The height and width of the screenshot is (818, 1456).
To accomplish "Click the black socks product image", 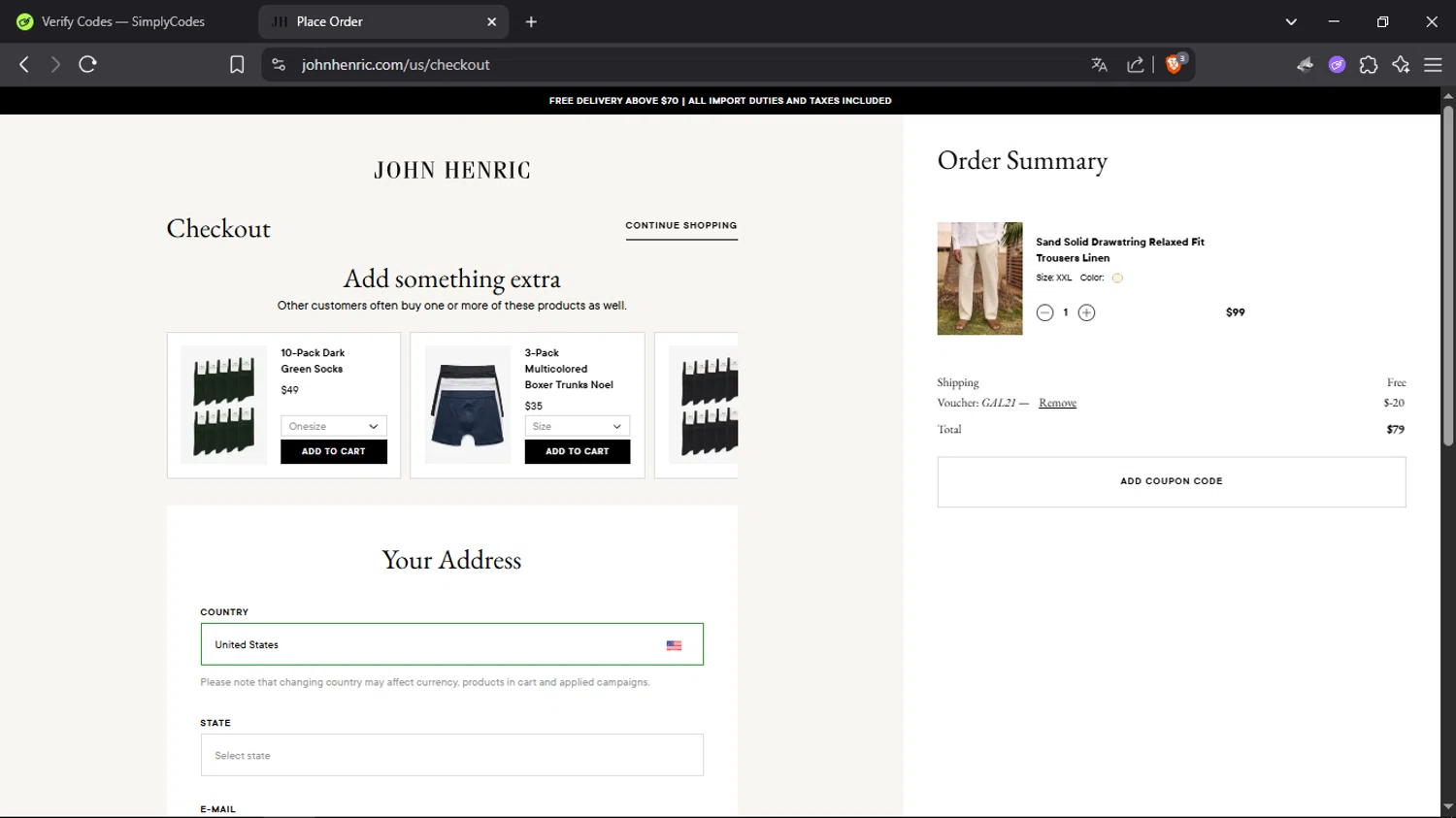I will click(x=704, y=405).
